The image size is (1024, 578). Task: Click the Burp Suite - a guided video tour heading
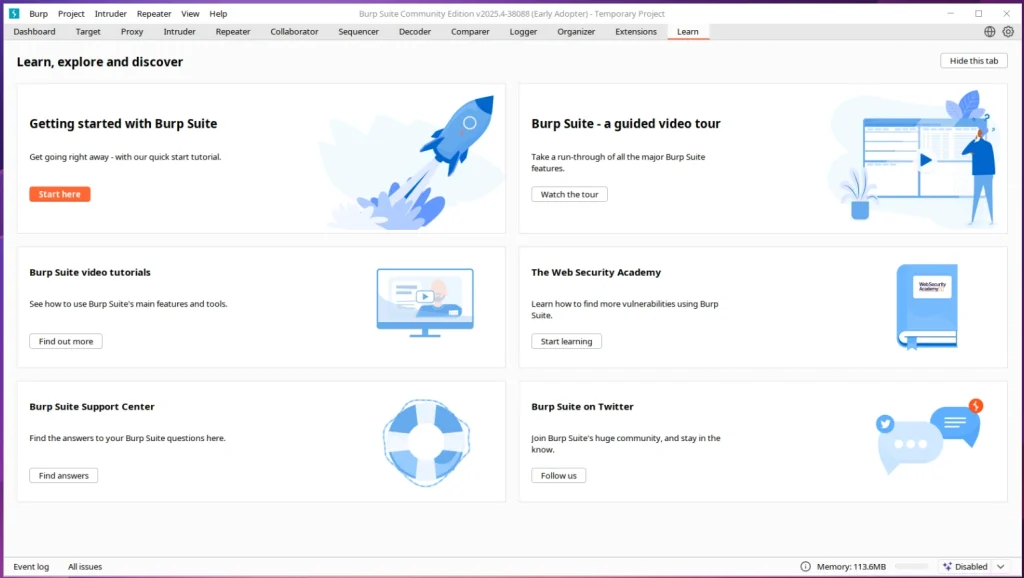click(x=626, y=123)
